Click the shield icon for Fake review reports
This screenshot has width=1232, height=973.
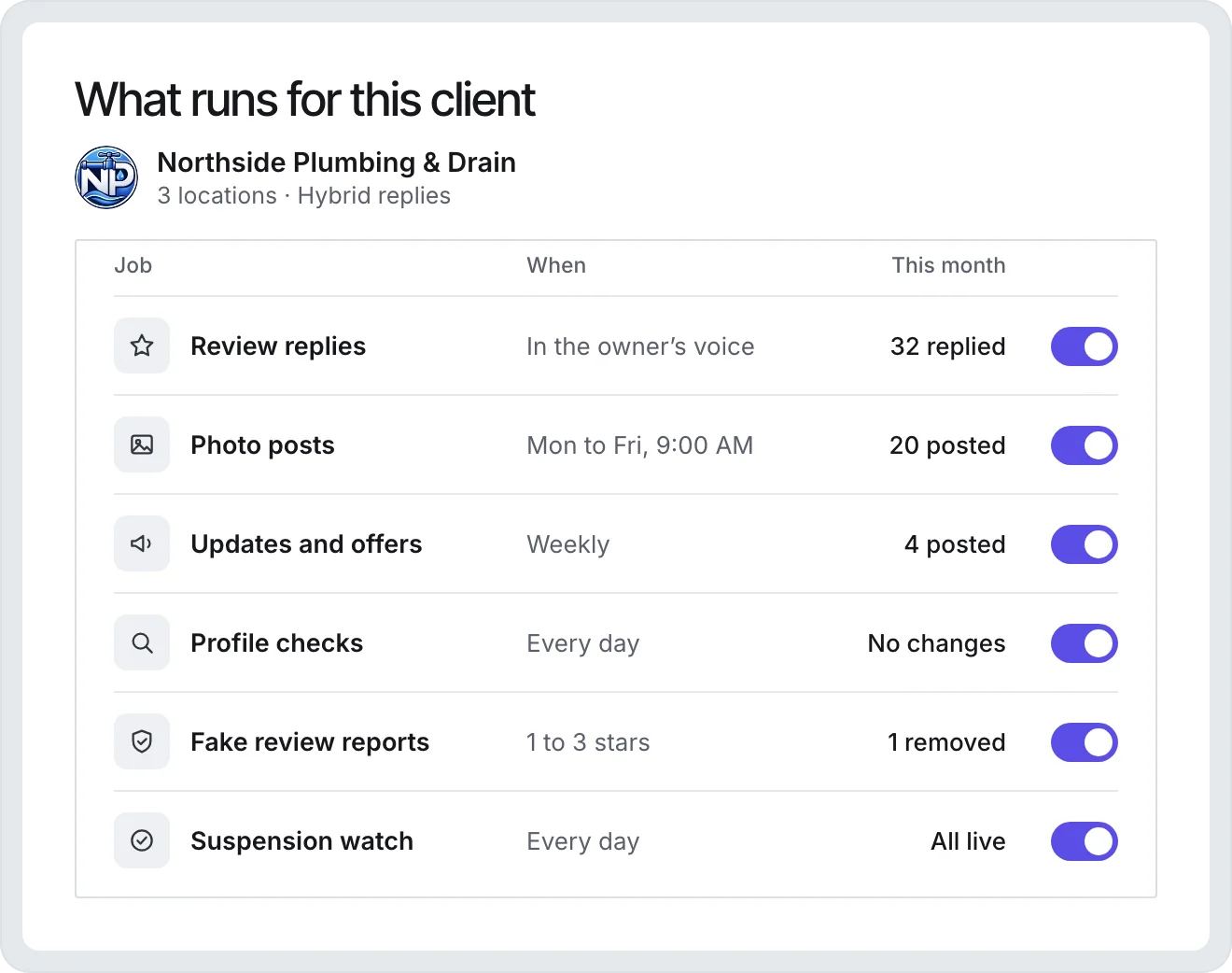(142, 742)
